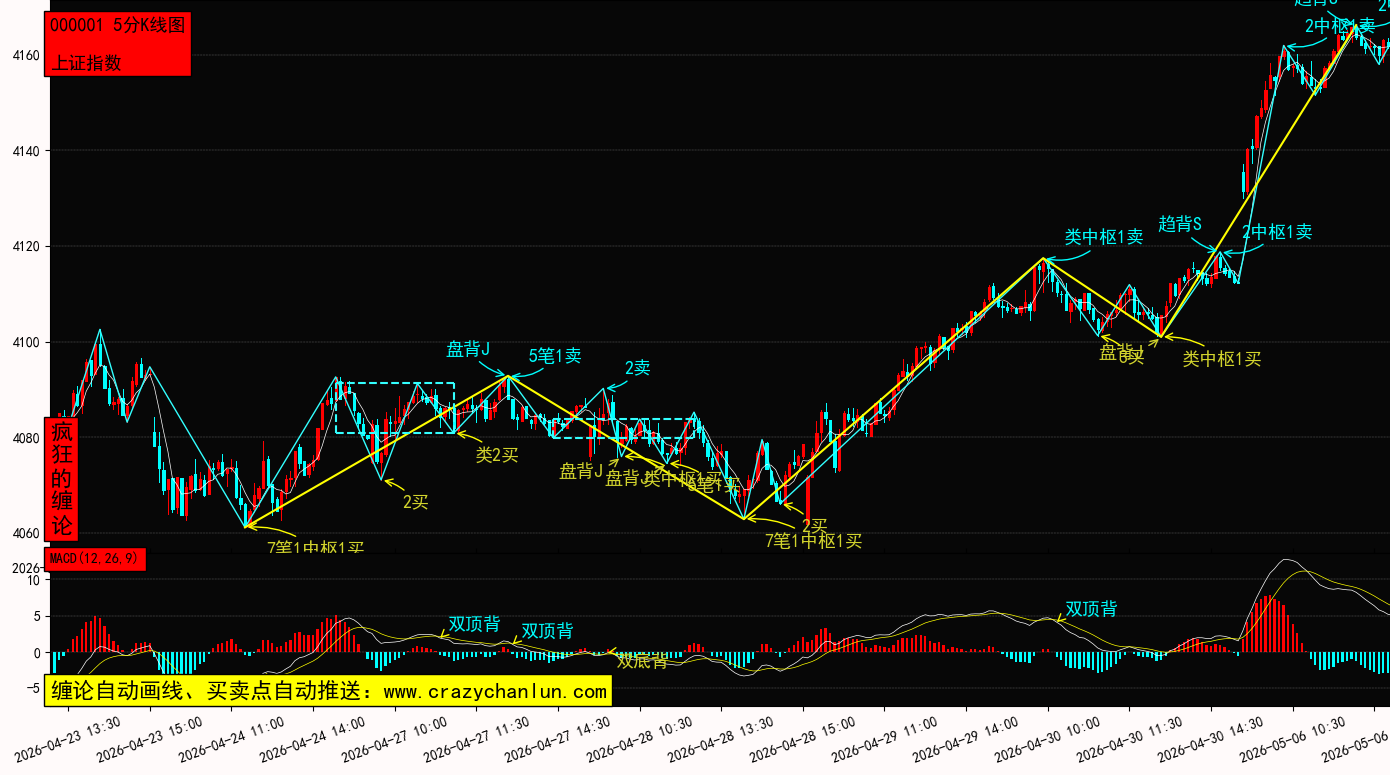The image size is (1390, 775).
Task: Click the first 双顶背 MACD divergence label
Action: pos(474,624)
